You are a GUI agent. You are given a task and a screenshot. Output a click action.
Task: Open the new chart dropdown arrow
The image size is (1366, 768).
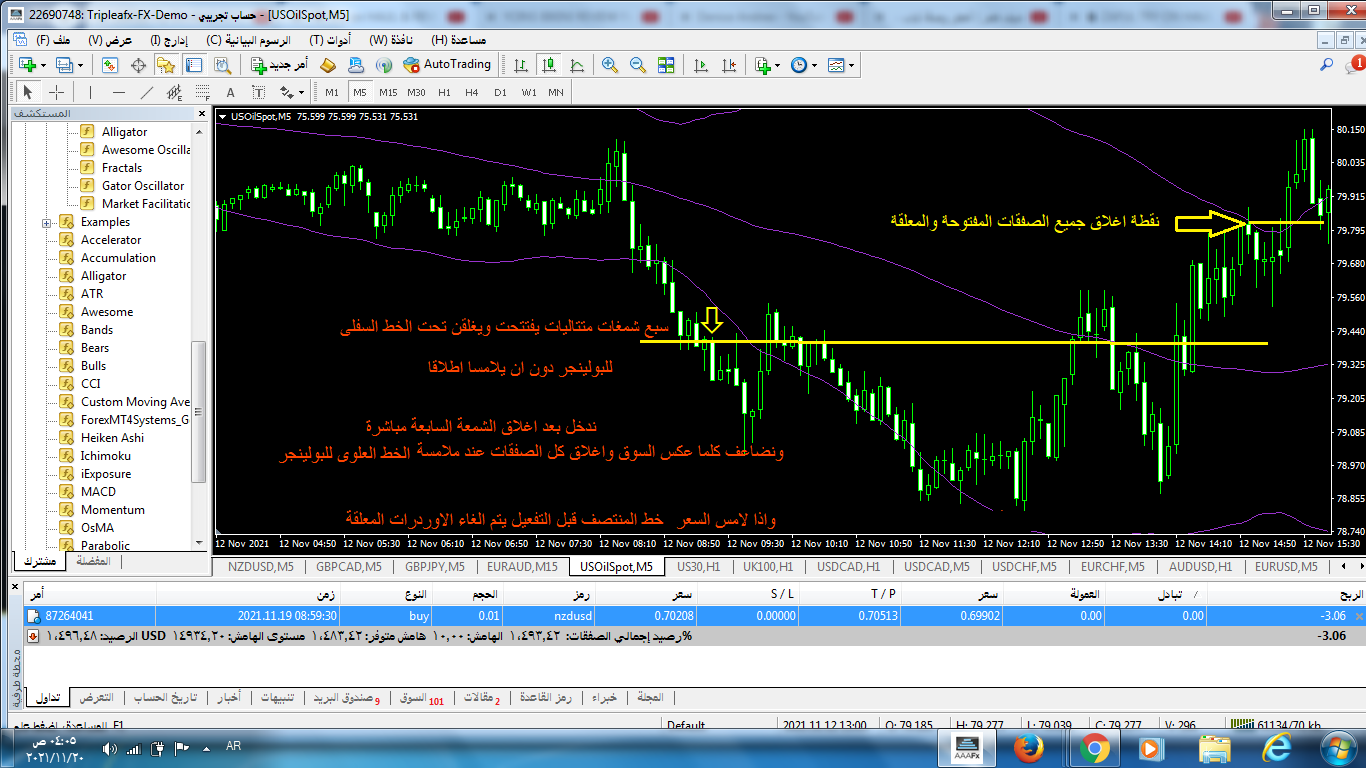43,65
